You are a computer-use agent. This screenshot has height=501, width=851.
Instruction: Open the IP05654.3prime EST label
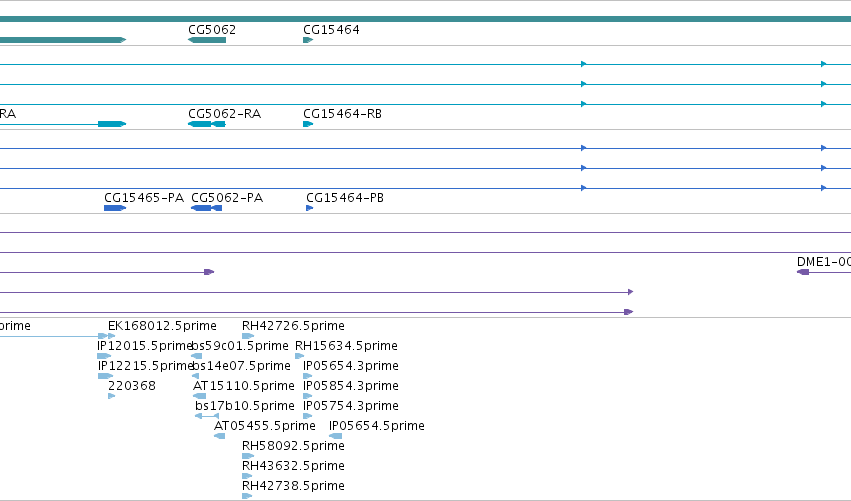point(351,366)
